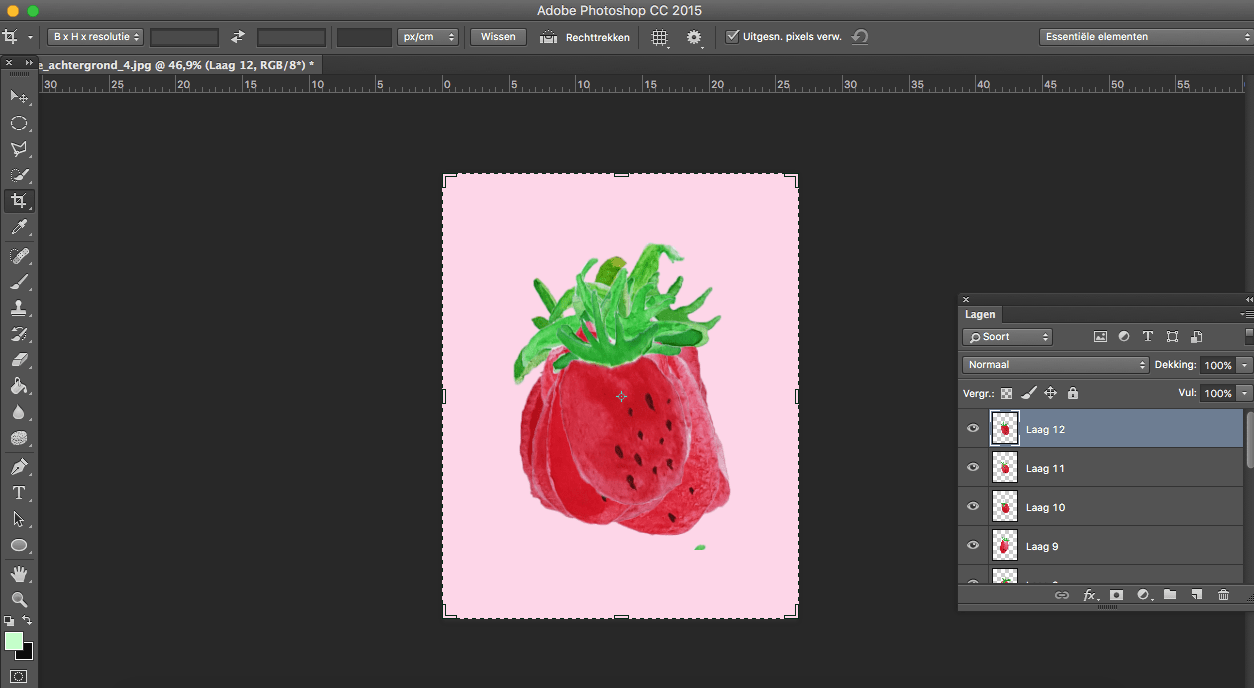Screen dimensions: 1254x688
Task: Click the achtergrond_4.jpg document tab
Action: tap(175, 64)
